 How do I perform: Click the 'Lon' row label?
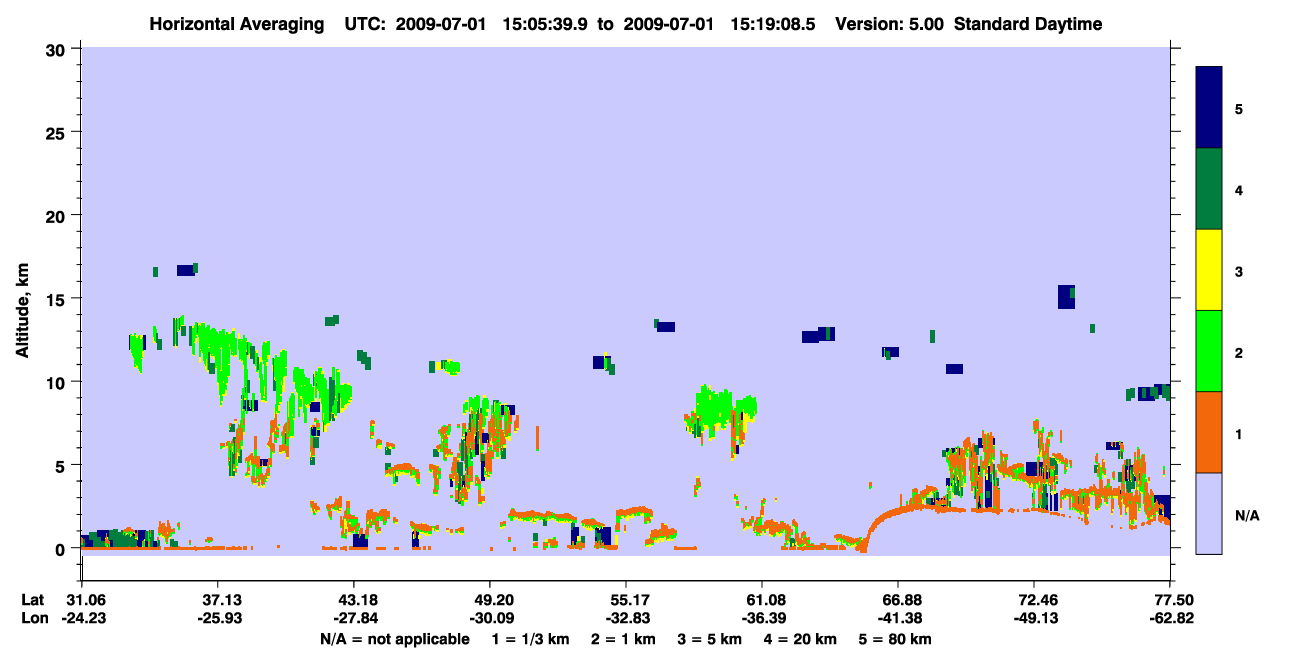click(33, 618)
